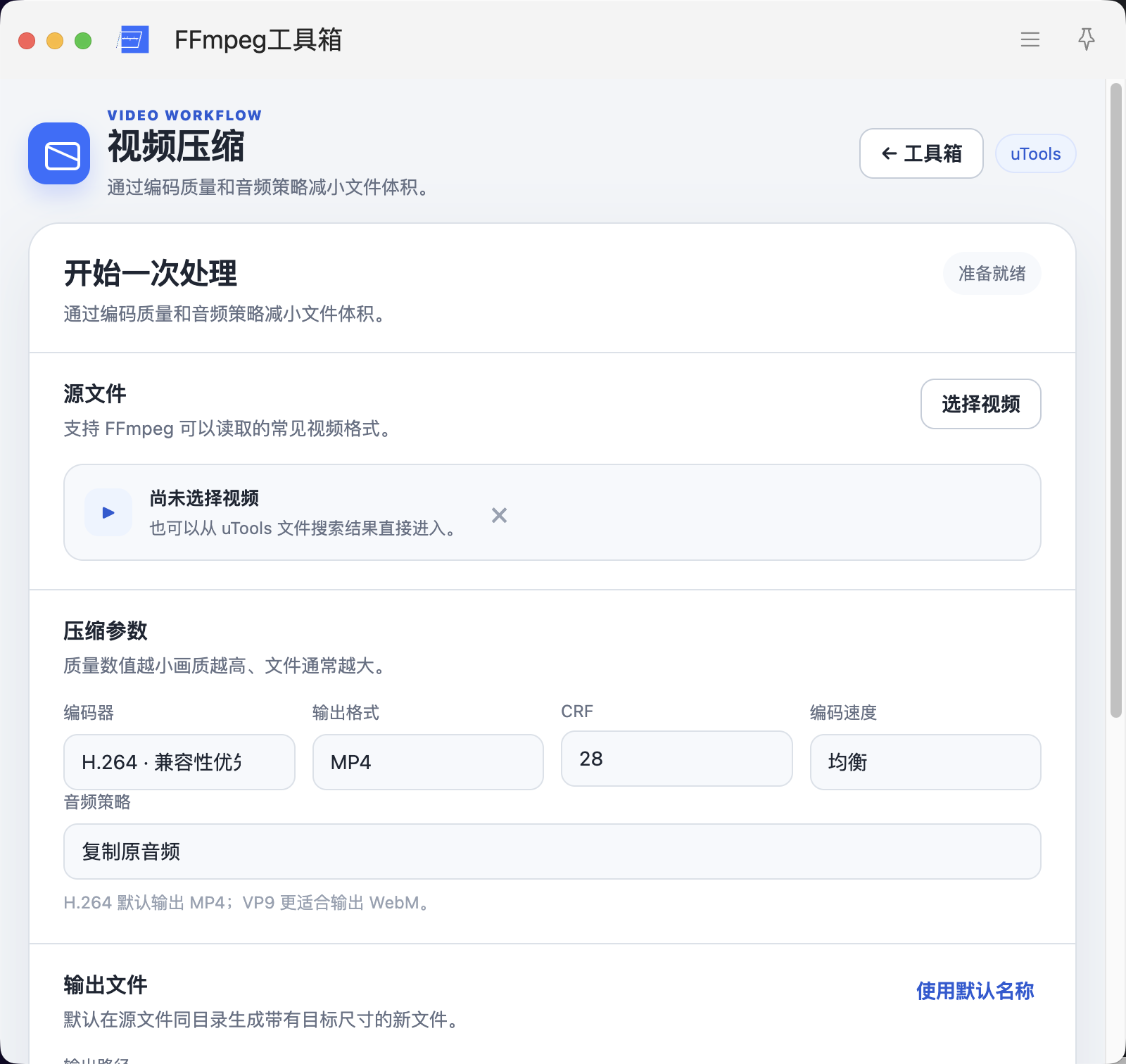Click the FFmpeg toolbox app logo
The image size is (1126, 1064).
133,39
